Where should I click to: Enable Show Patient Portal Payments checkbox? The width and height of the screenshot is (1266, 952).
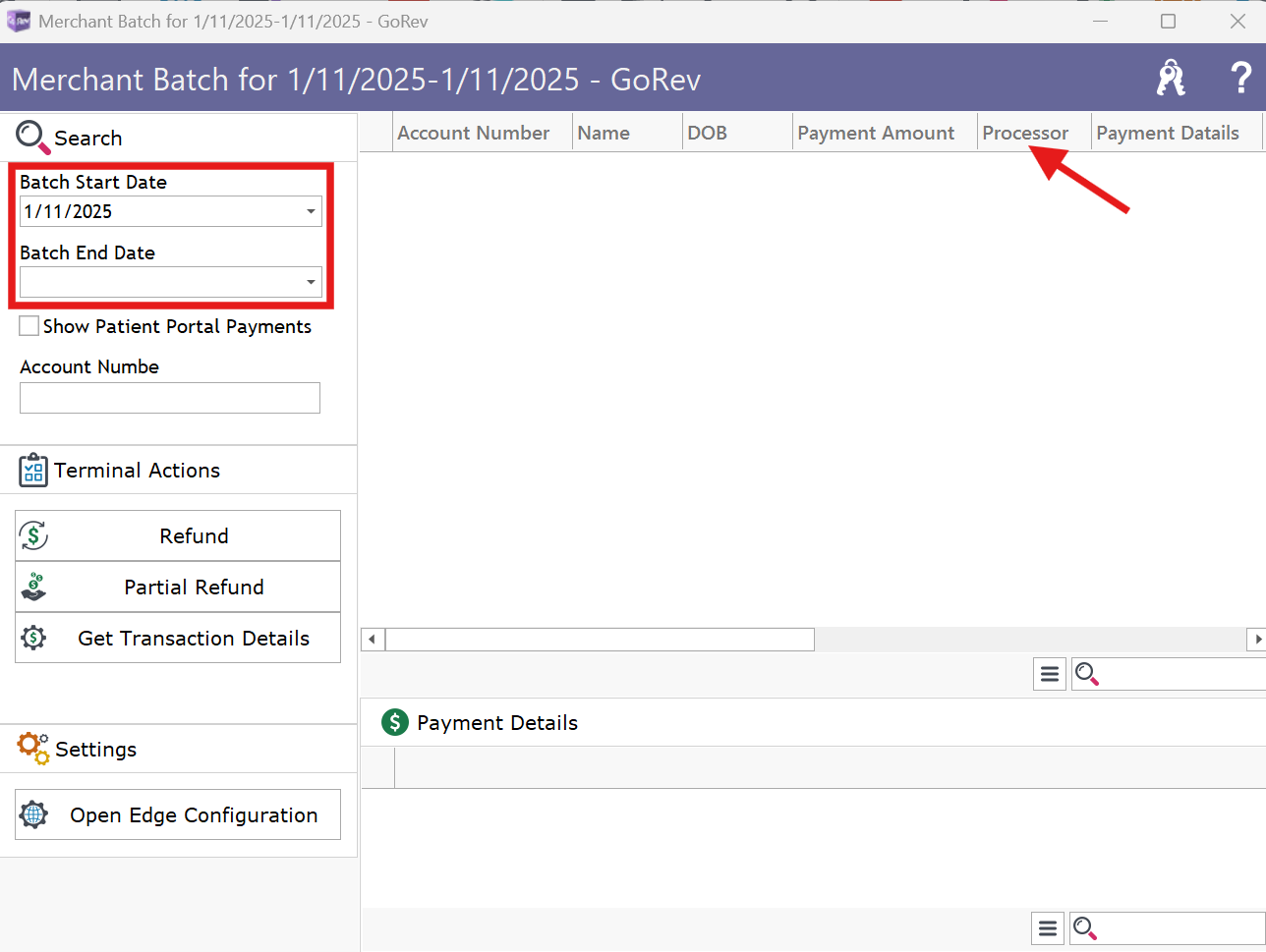click(x=29, y=326)
